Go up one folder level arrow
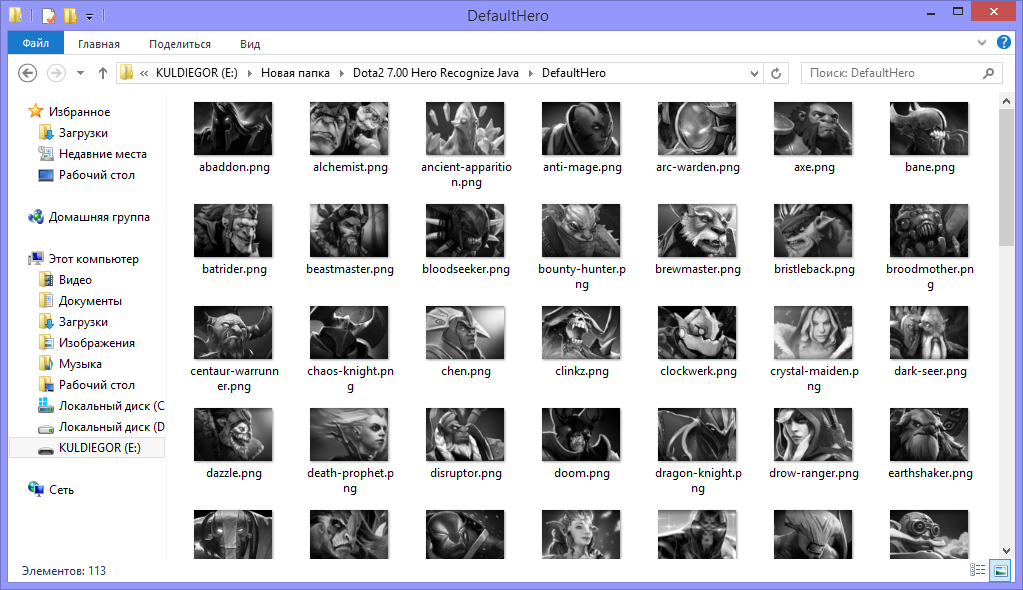The image size is (1023, 590). click(102, 73)
